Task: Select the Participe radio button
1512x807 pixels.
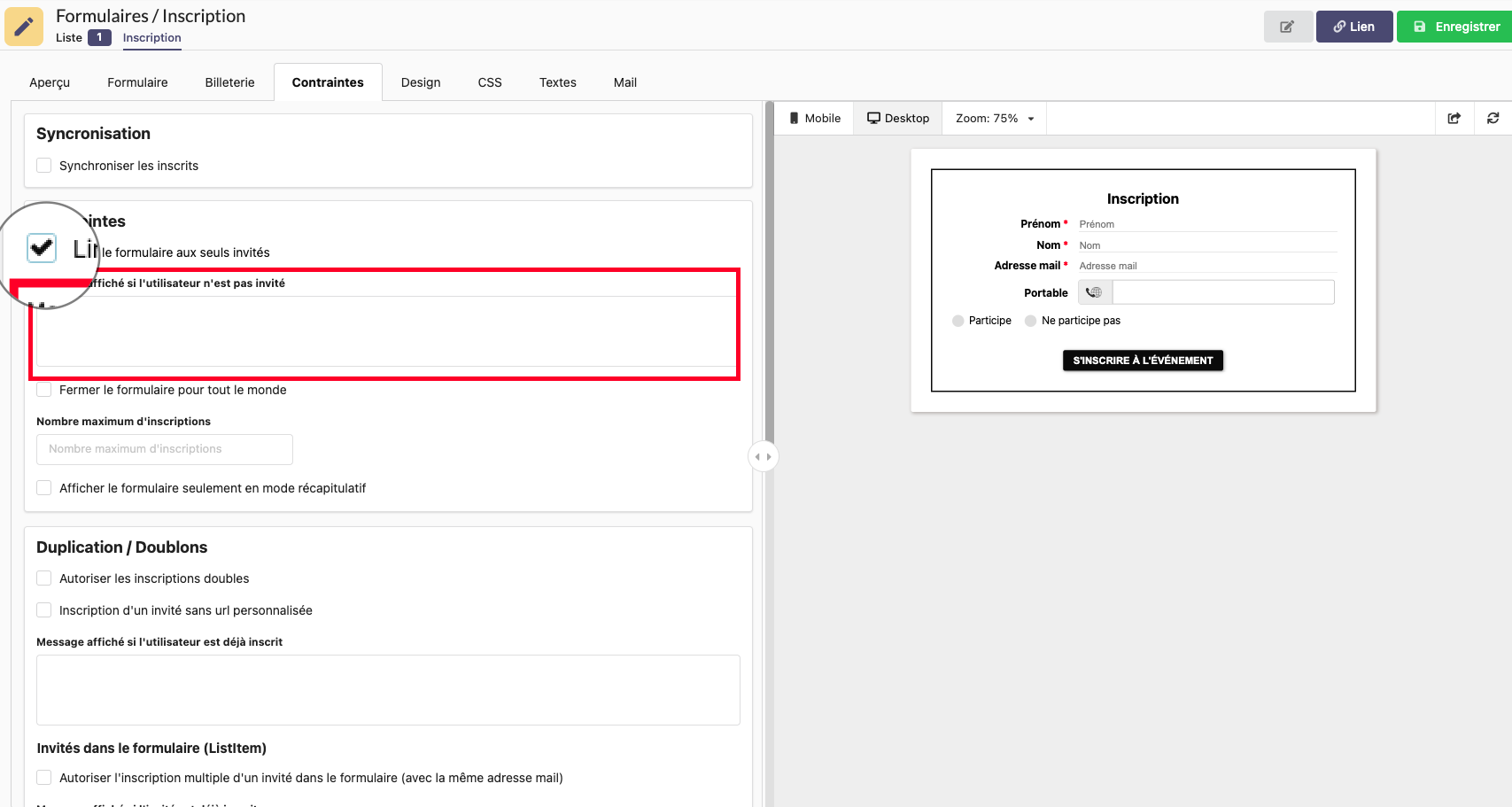Action: click(958, 321)
